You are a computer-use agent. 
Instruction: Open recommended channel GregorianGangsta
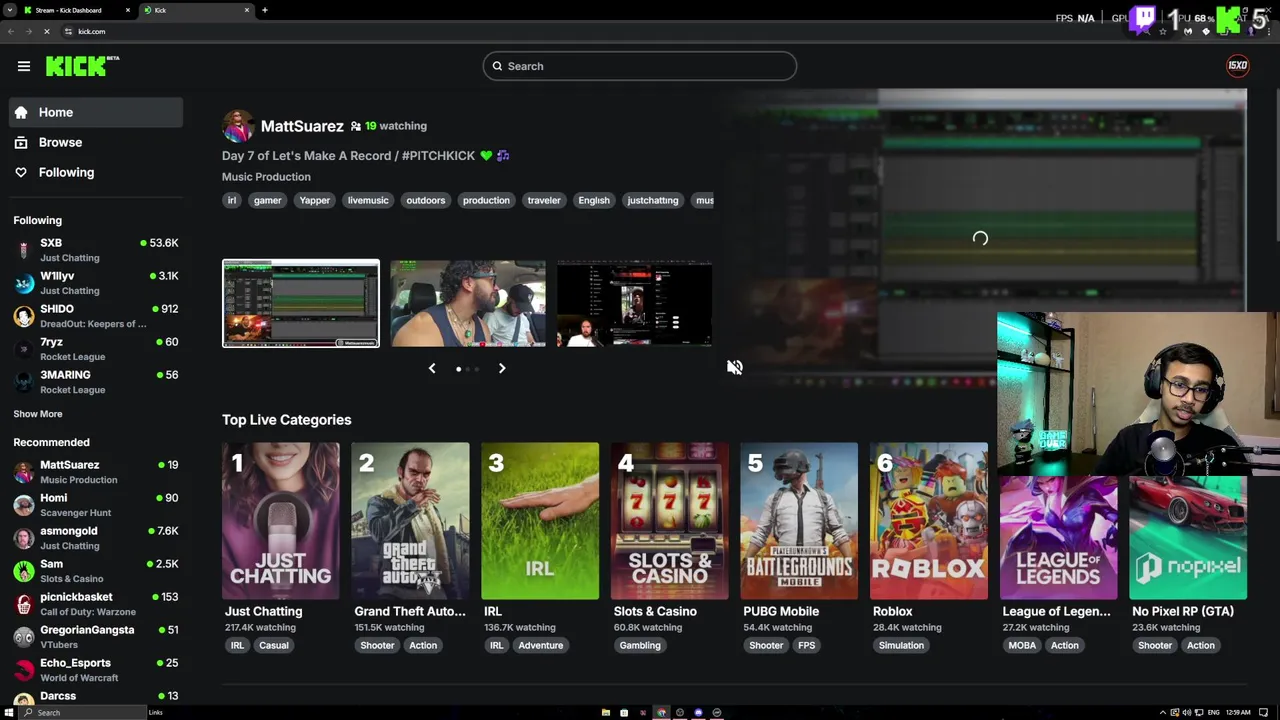point(96,637)
